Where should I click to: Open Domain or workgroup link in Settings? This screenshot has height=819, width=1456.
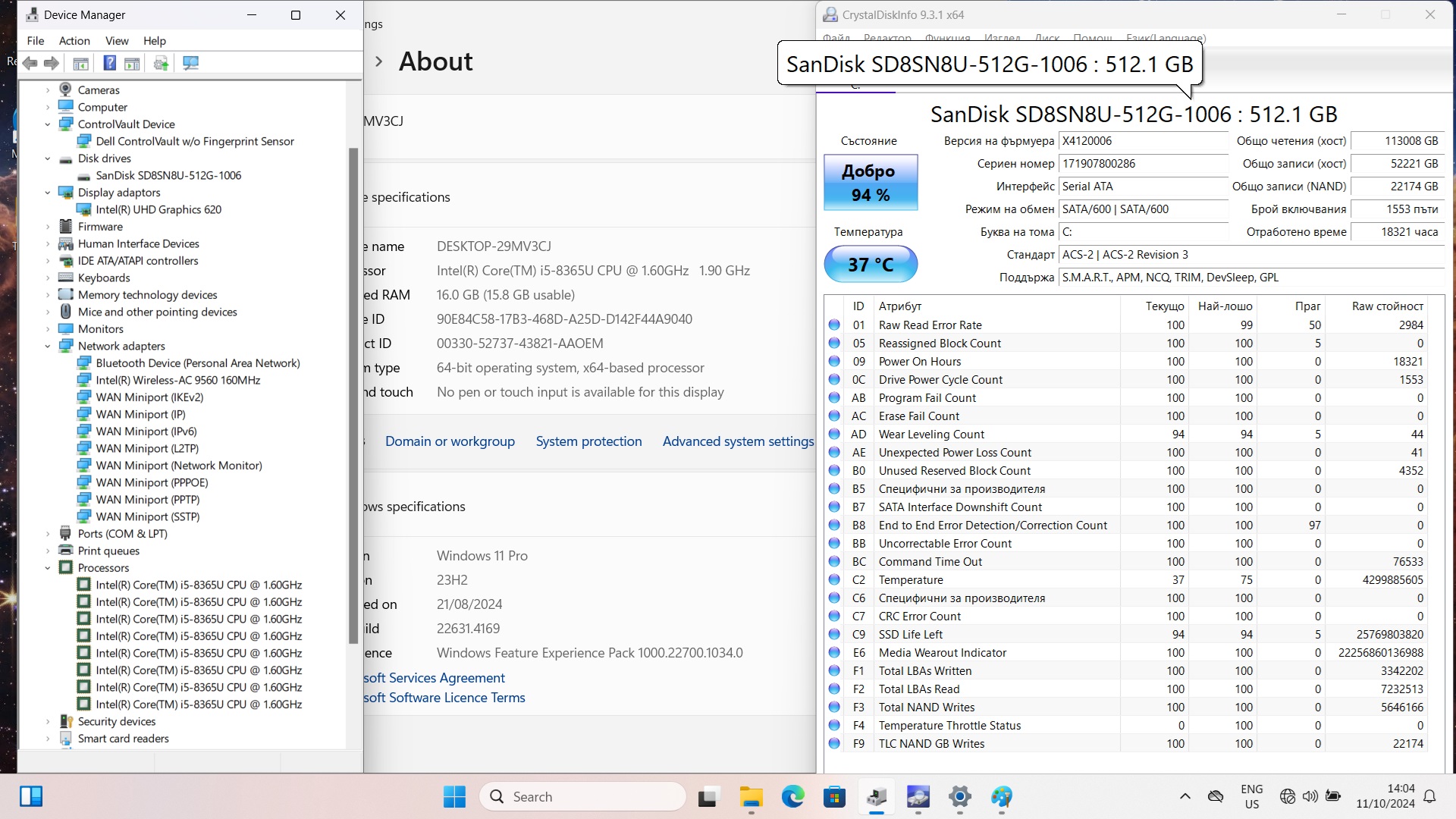click(x=450, y=441)
